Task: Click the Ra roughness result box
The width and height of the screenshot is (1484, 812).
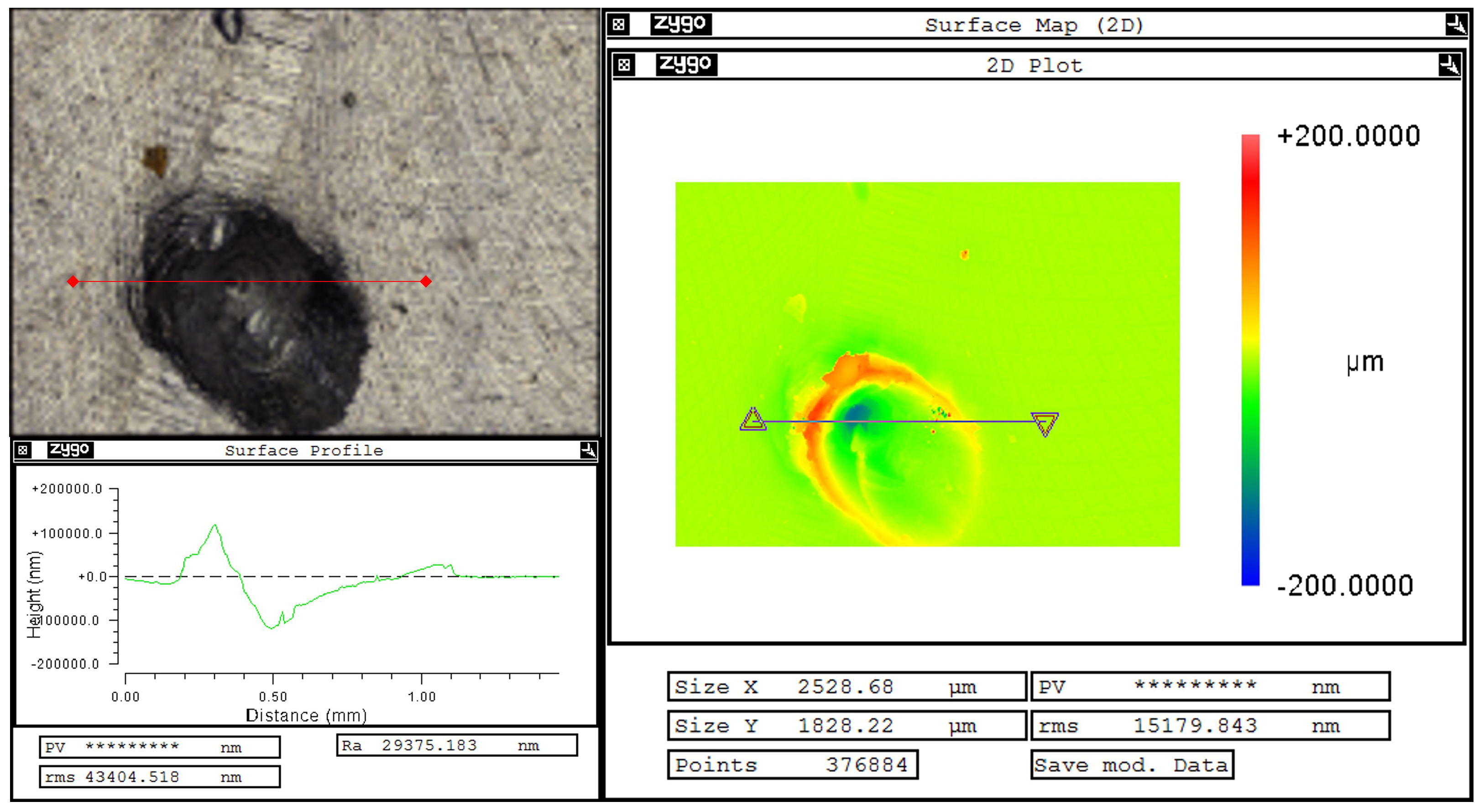Action: [456, 745]
